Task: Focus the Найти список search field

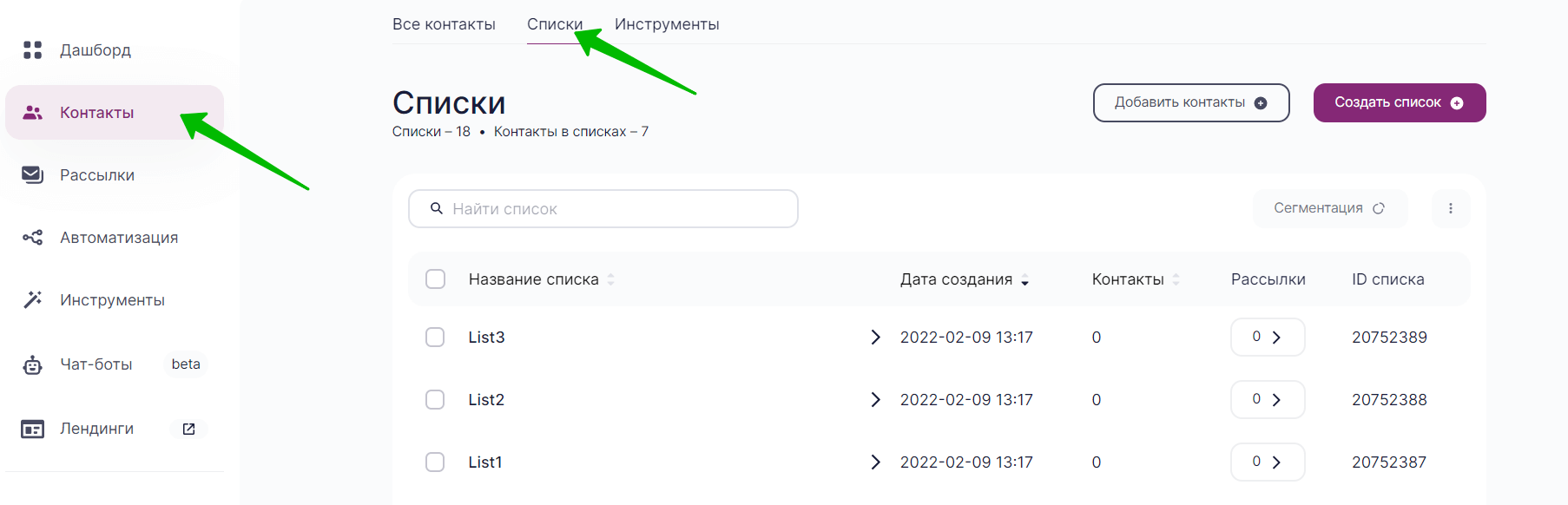Action: point(603,208)
